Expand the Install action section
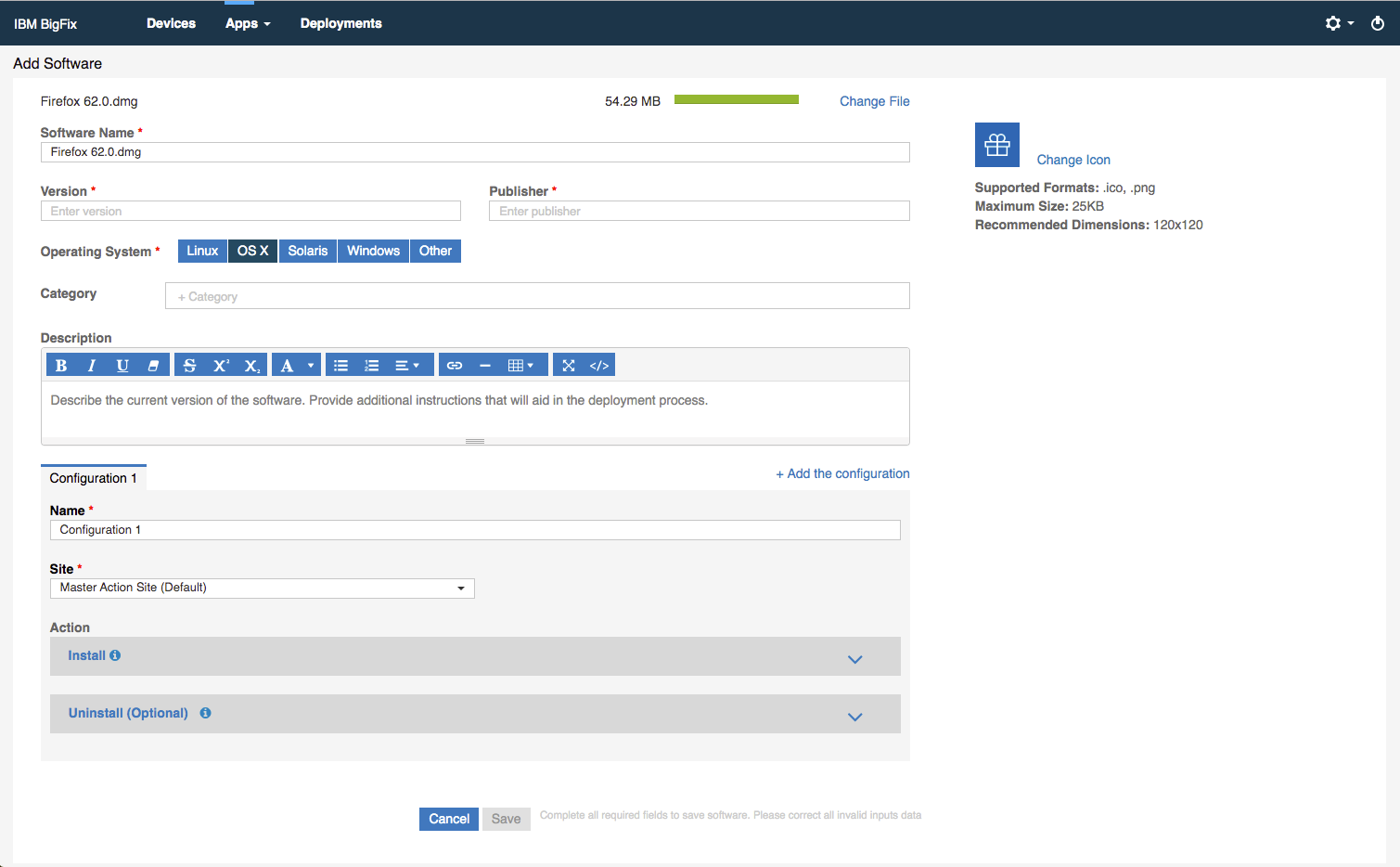This screenshot has width=1400, height=867. coord(475,656)
